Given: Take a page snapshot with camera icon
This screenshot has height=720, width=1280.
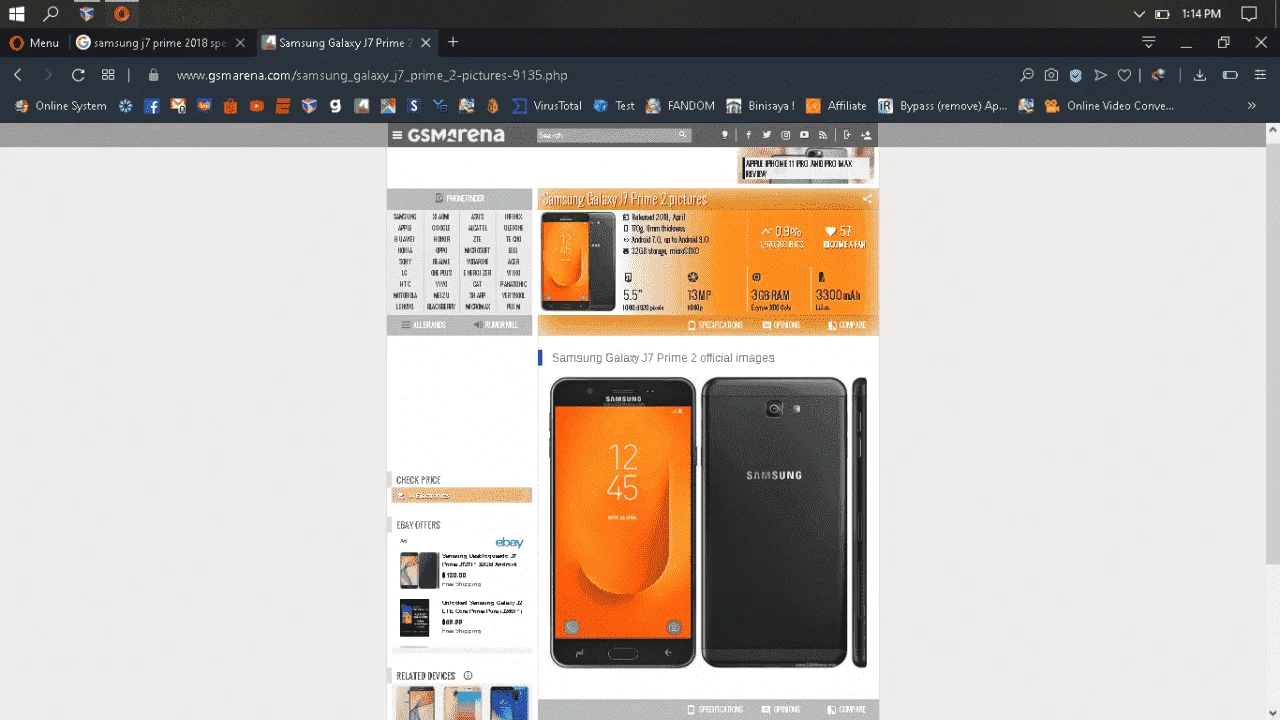Looking at the screenshot, I should [1051, 75].
